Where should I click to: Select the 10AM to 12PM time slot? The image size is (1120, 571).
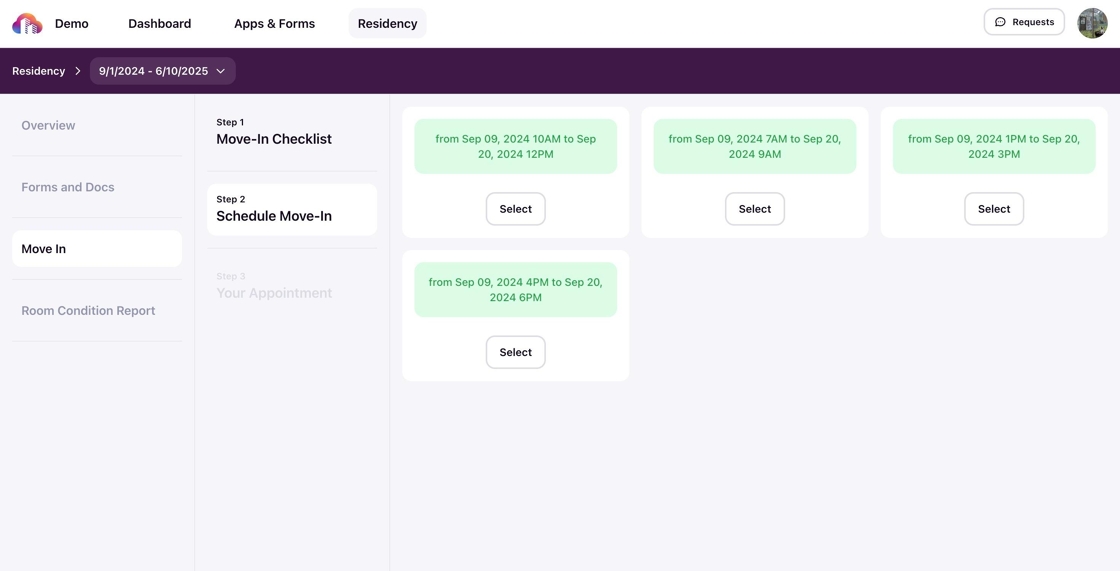[x=515, y=209]
